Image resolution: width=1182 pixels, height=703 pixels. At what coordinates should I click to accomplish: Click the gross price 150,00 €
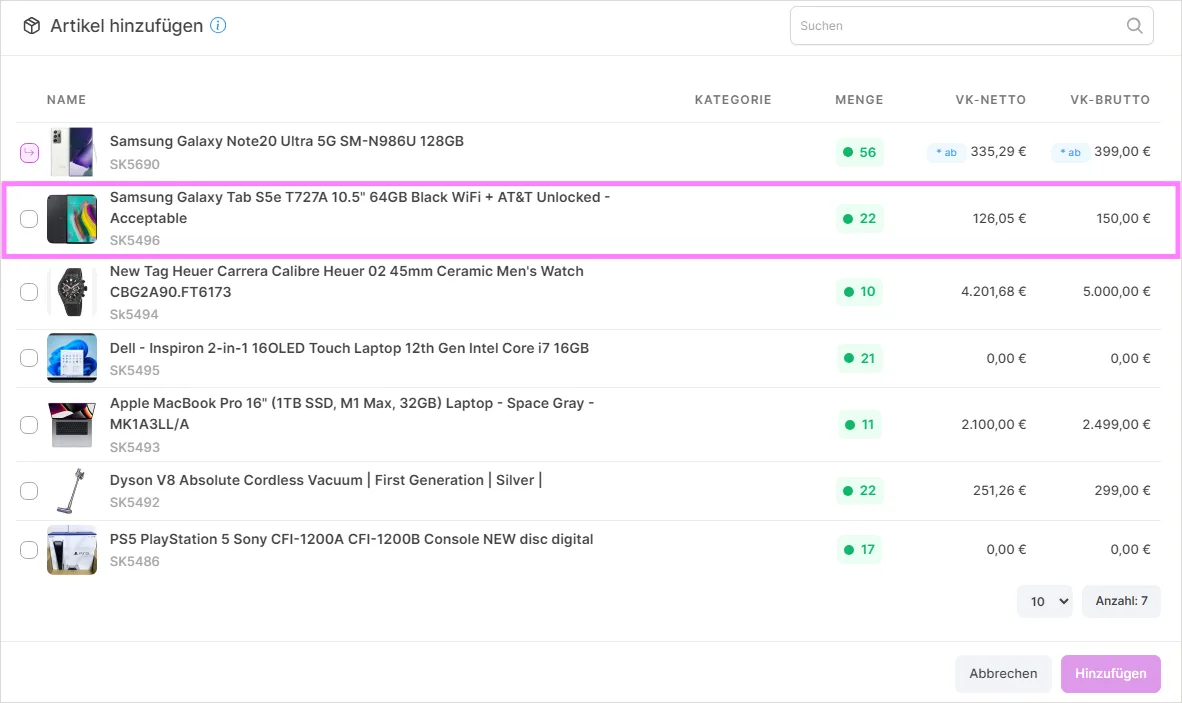click(x=1123, y=219)
